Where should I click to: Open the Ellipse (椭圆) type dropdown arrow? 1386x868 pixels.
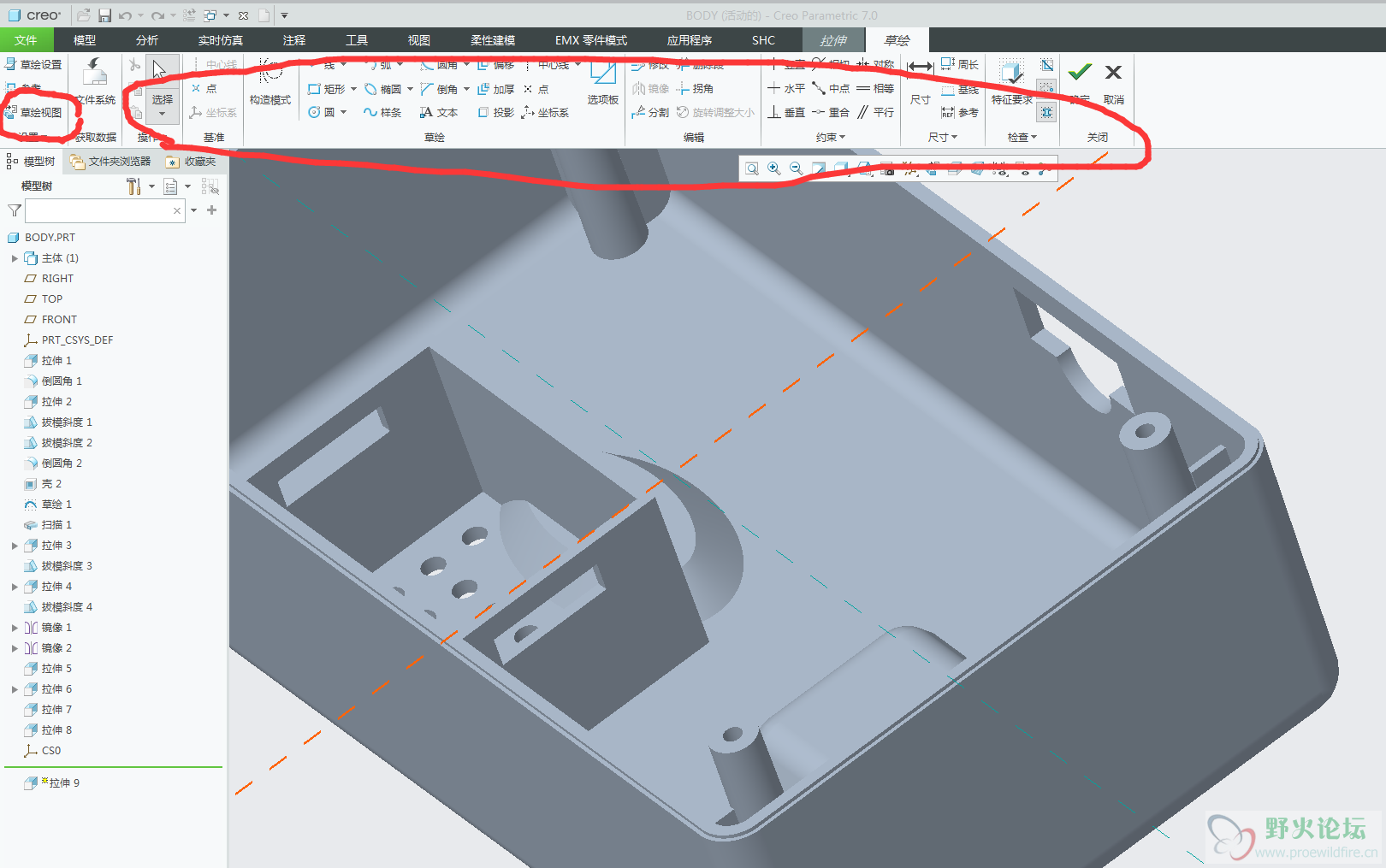(410, 89)
